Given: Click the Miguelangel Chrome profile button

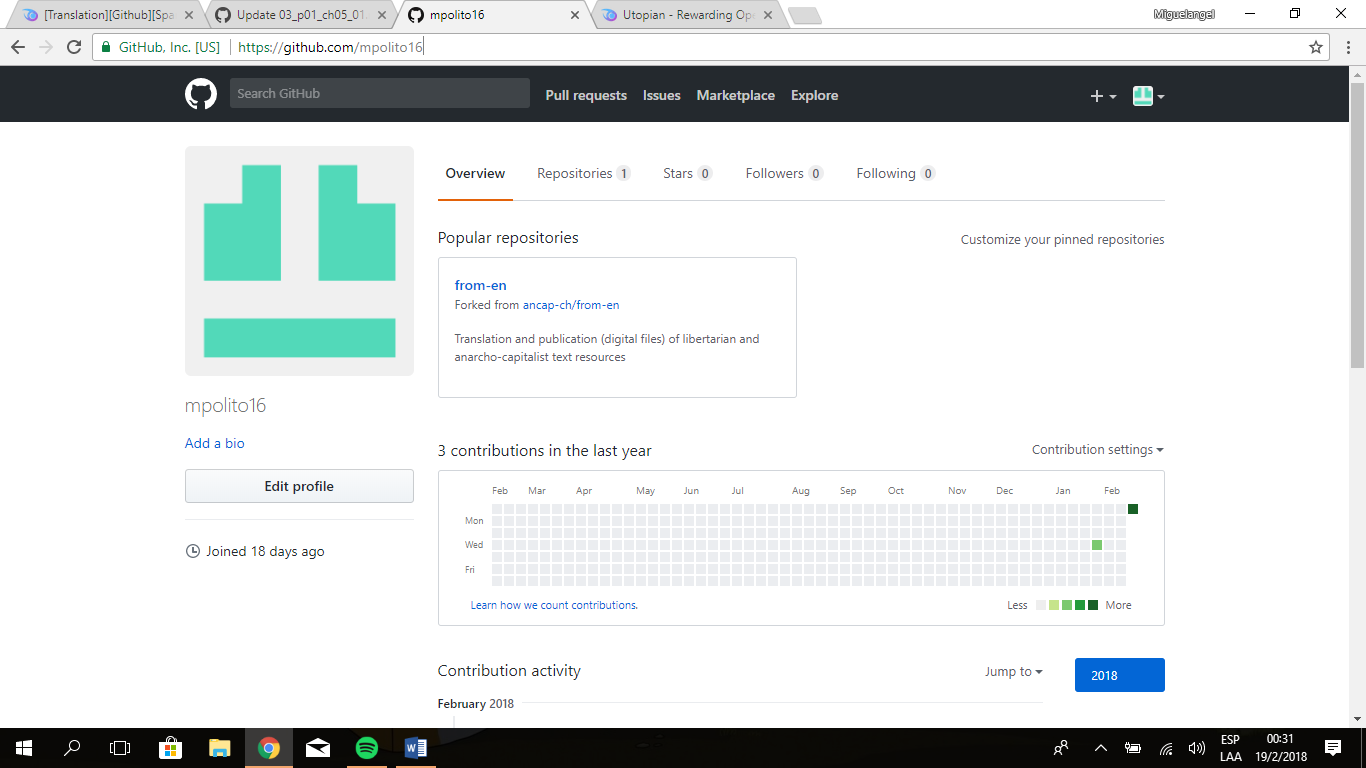Looking at the screenshot, I should (1184, 14).
